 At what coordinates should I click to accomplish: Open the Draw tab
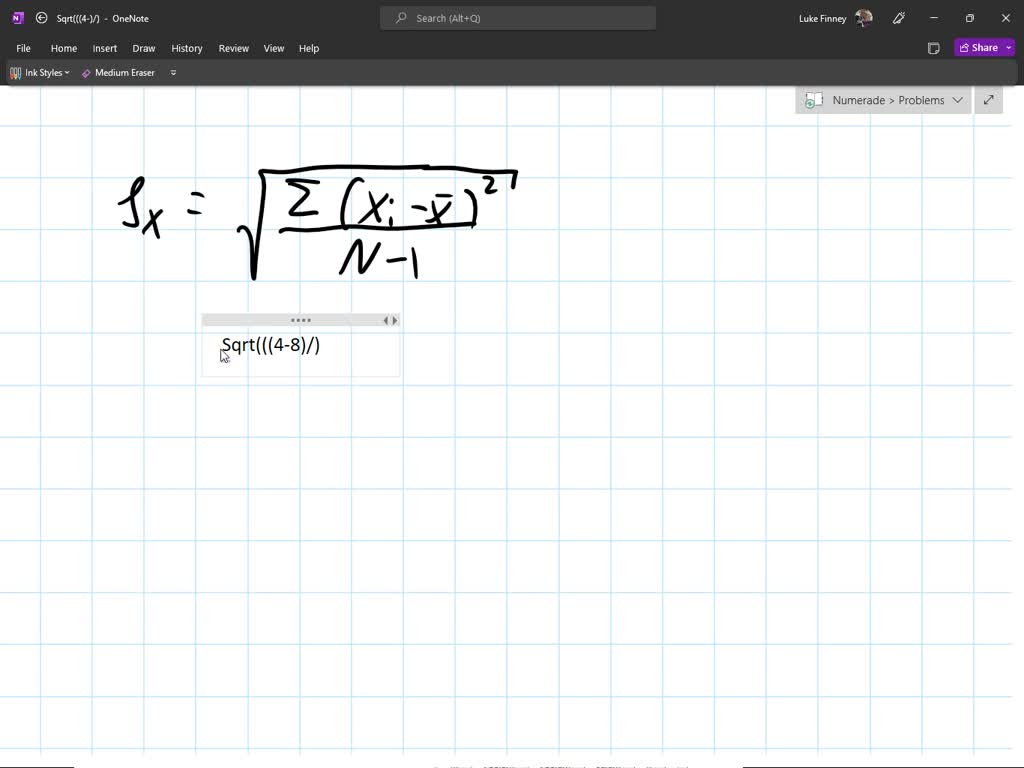click(144, 48)
